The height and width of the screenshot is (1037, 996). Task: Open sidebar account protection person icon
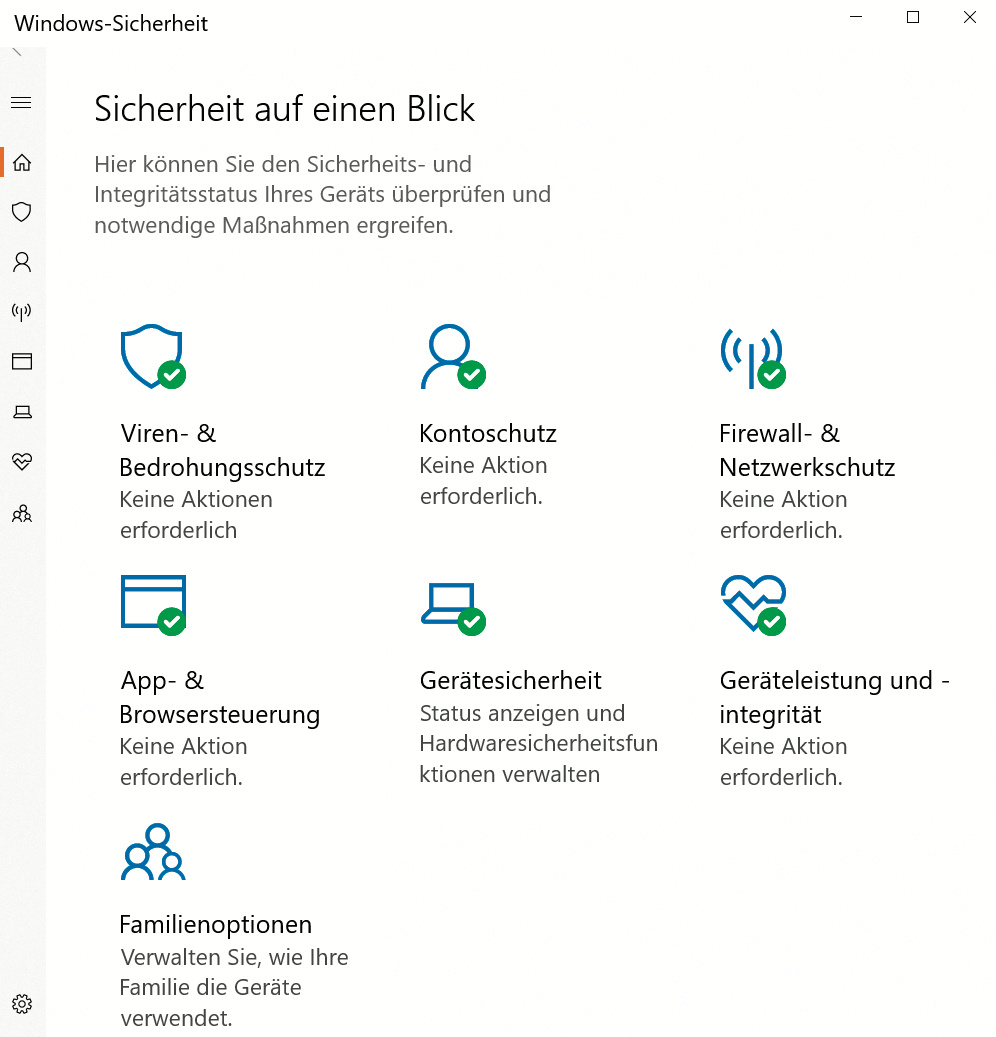tap(22, 262)
